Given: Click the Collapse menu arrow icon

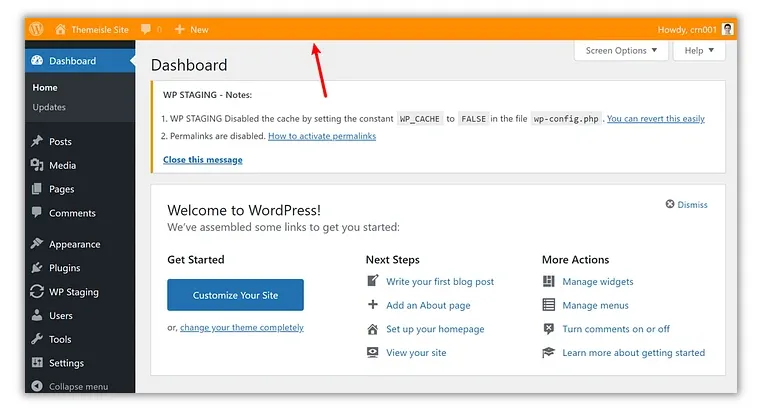Looking at the screenshot, I should coord(37,386).
